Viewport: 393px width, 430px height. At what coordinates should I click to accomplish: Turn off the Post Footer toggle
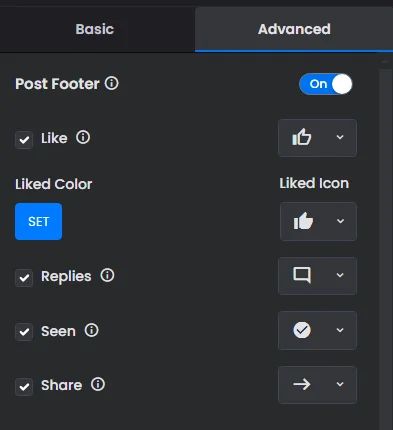pos(326,84)
